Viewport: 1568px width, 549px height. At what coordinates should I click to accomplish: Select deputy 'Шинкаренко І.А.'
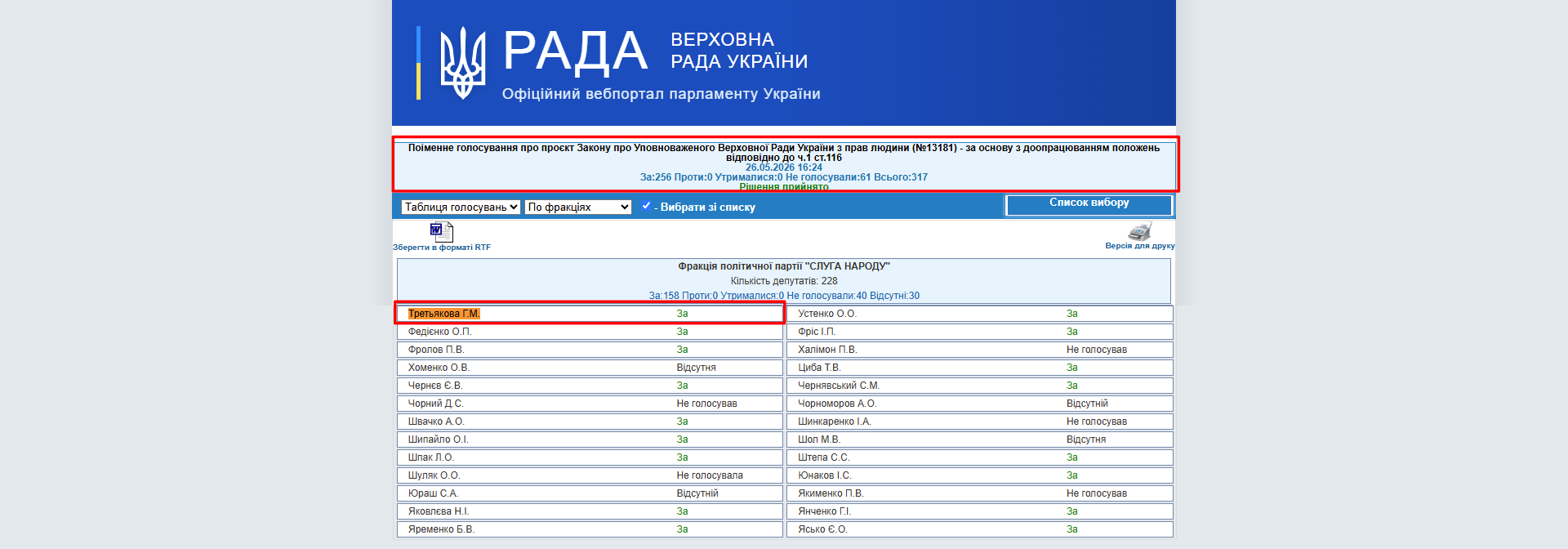click(x=835, y=422)
